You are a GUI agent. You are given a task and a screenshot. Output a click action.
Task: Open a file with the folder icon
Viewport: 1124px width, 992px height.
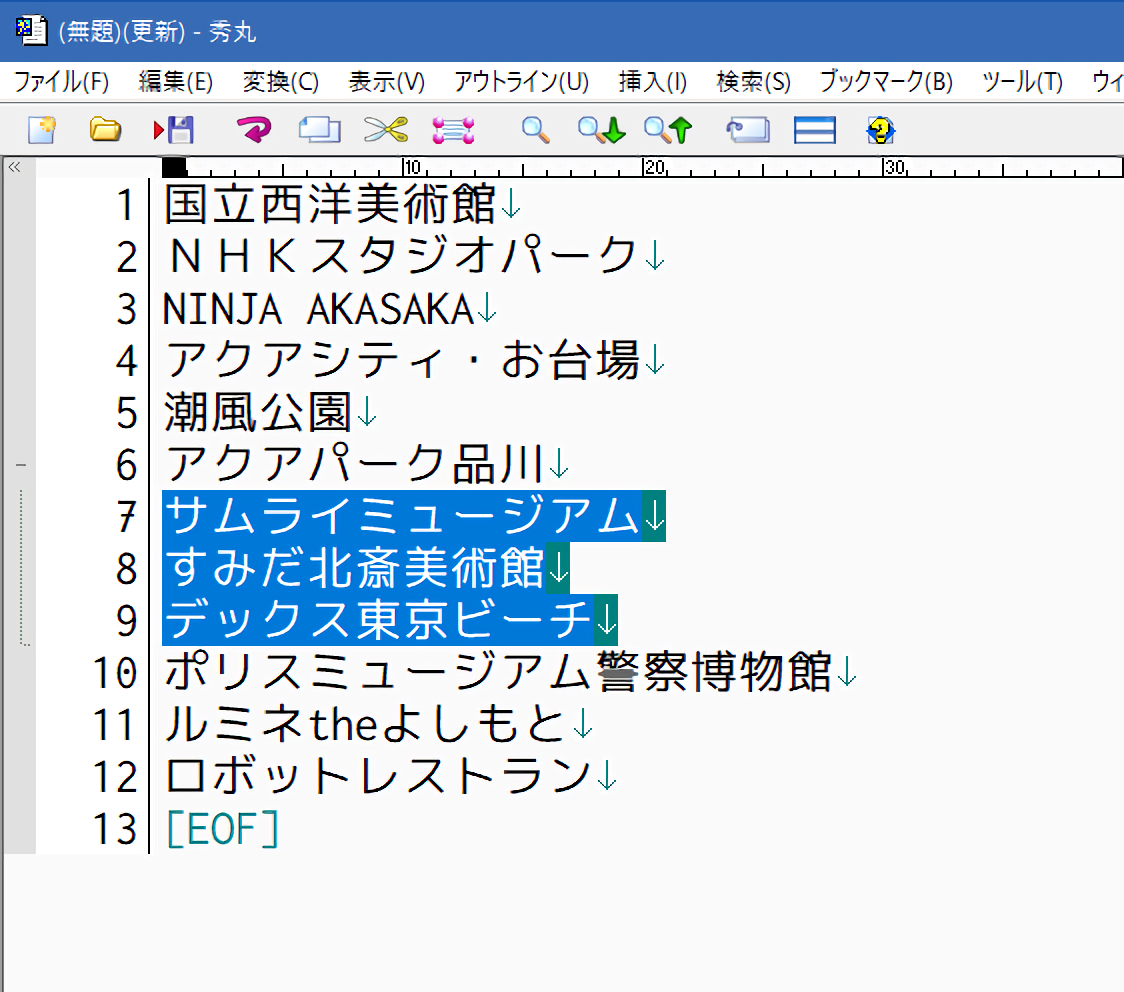105,129
